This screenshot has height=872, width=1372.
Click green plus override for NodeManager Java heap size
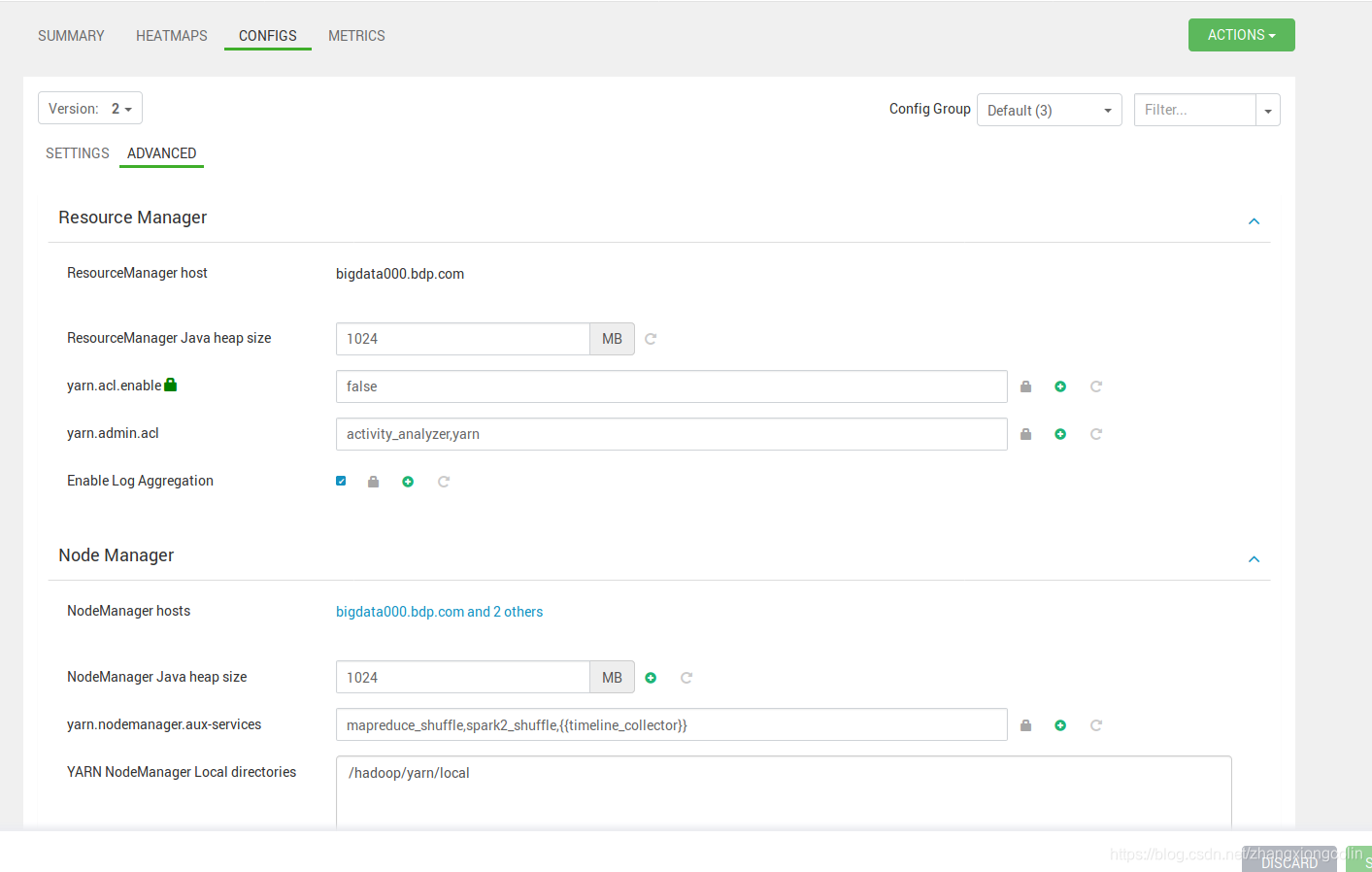(651, 678)
